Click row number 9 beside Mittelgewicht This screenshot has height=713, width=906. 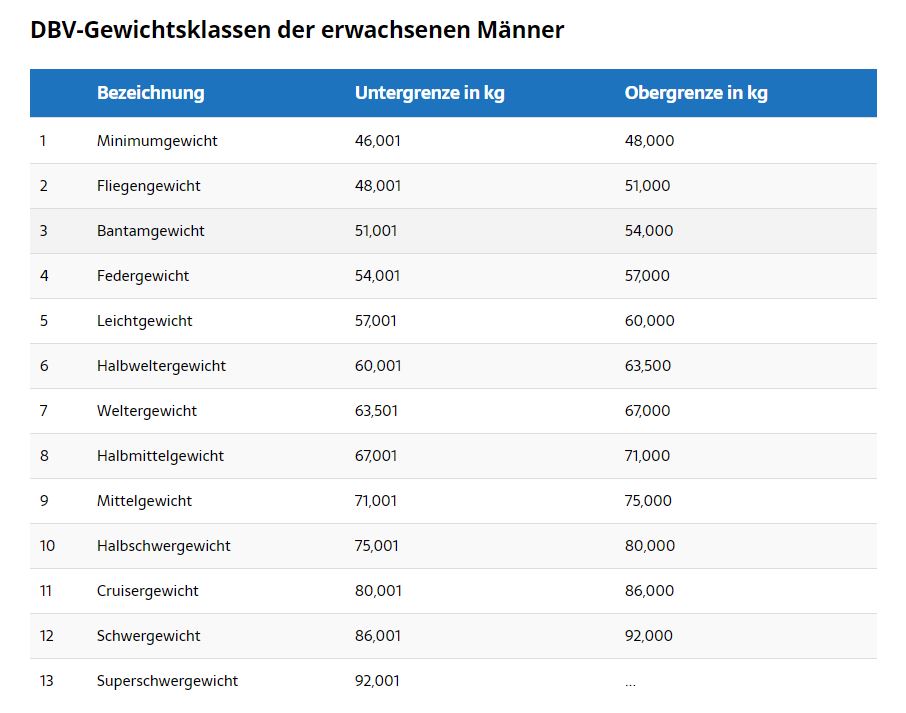point(44,502)
